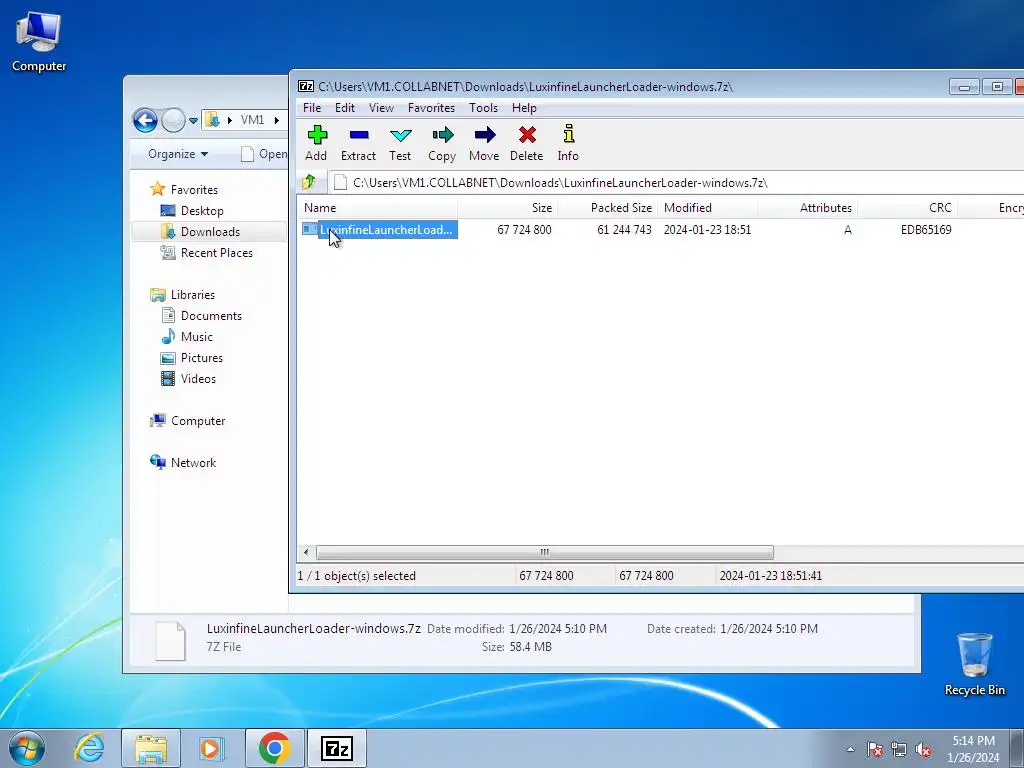Viewport: 1024px width, 768px height.
Task: Sort by the CRC column header
Action: (x=907, y=208)
